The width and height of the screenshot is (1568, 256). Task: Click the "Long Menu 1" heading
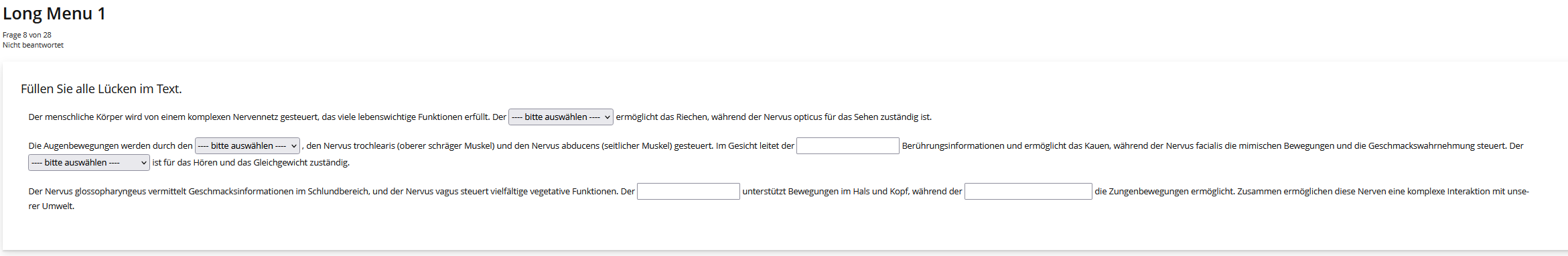[54, 13]
